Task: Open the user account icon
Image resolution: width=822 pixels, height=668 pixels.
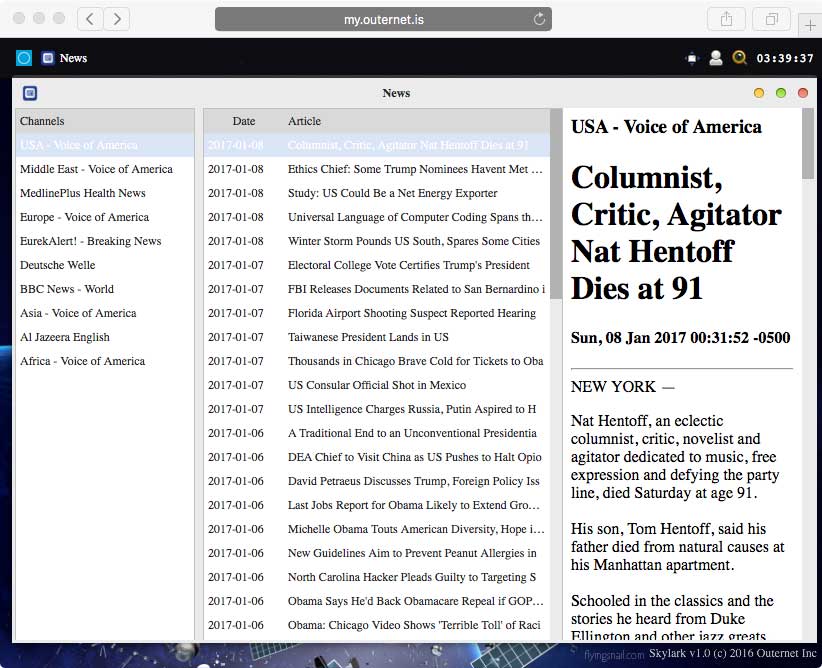Action: click(716, 58)
